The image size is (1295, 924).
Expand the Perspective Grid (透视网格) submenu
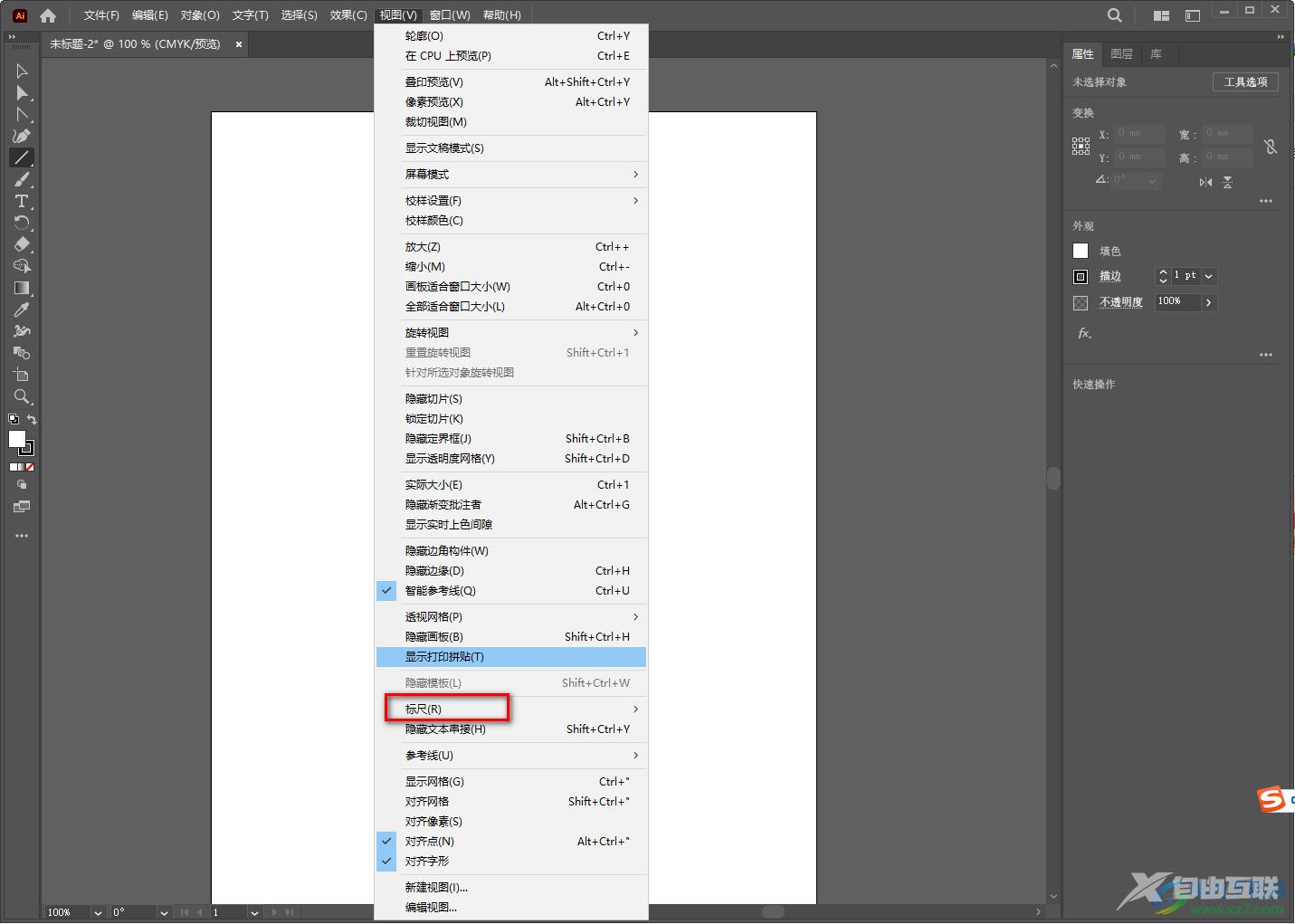(x=511, y=617)
